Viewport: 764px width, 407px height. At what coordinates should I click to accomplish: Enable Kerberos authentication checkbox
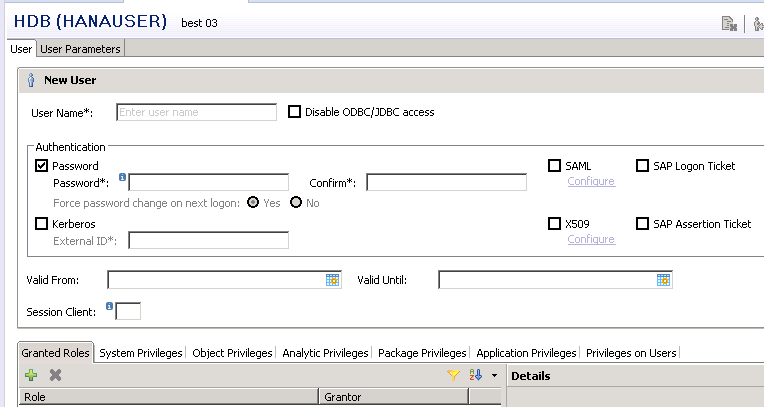[42, 224]
